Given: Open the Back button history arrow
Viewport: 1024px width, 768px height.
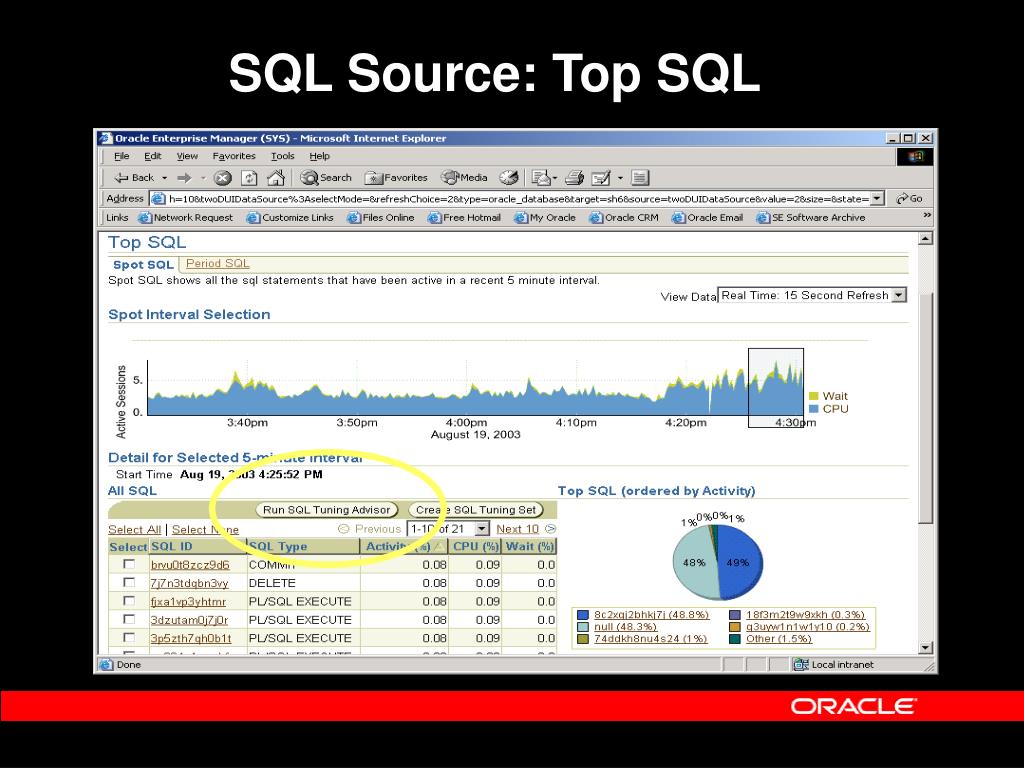Looking at the screenshot, I should [165, 178].
